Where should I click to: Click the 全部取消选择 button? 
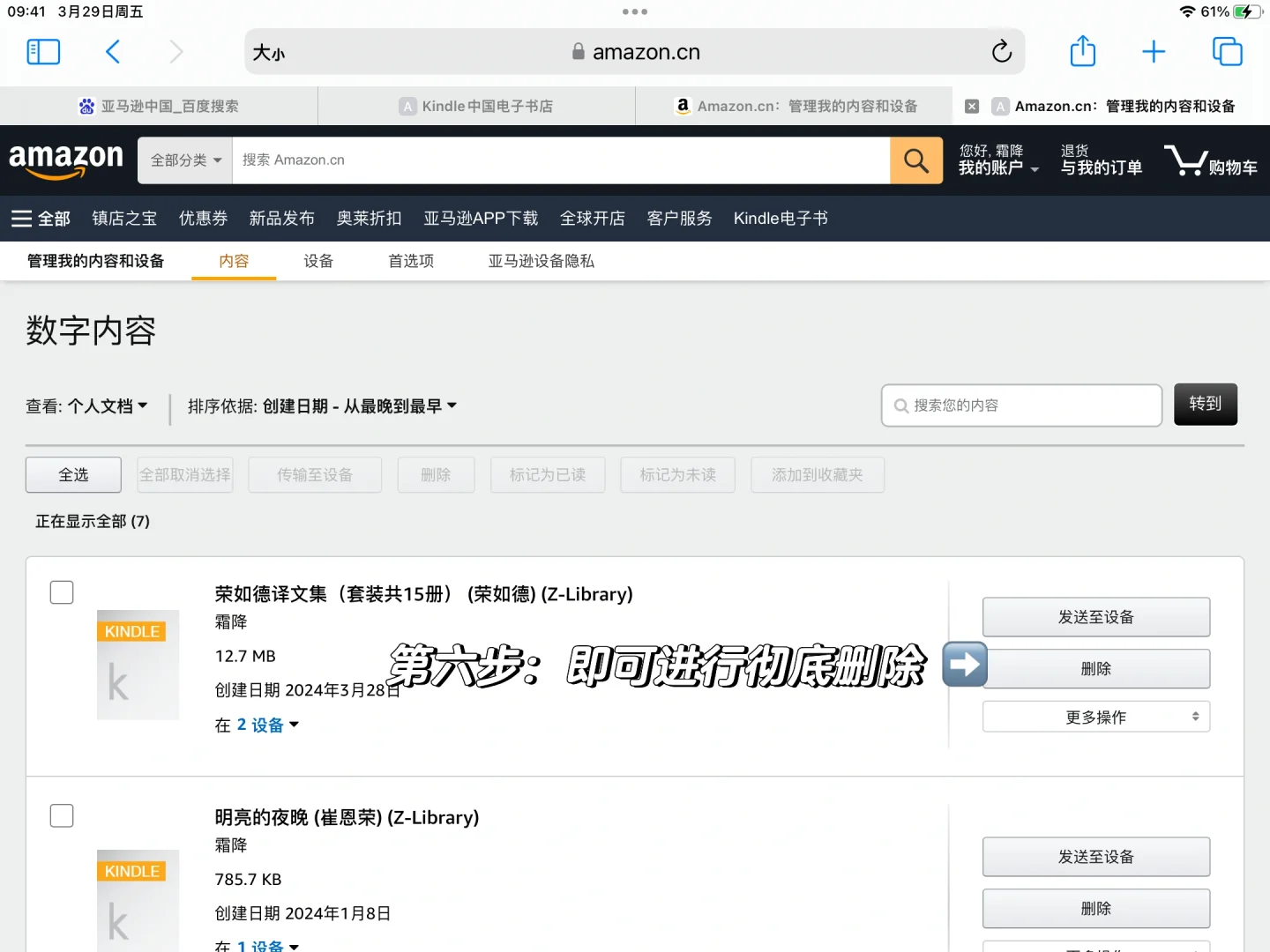[x=185, y=475]
